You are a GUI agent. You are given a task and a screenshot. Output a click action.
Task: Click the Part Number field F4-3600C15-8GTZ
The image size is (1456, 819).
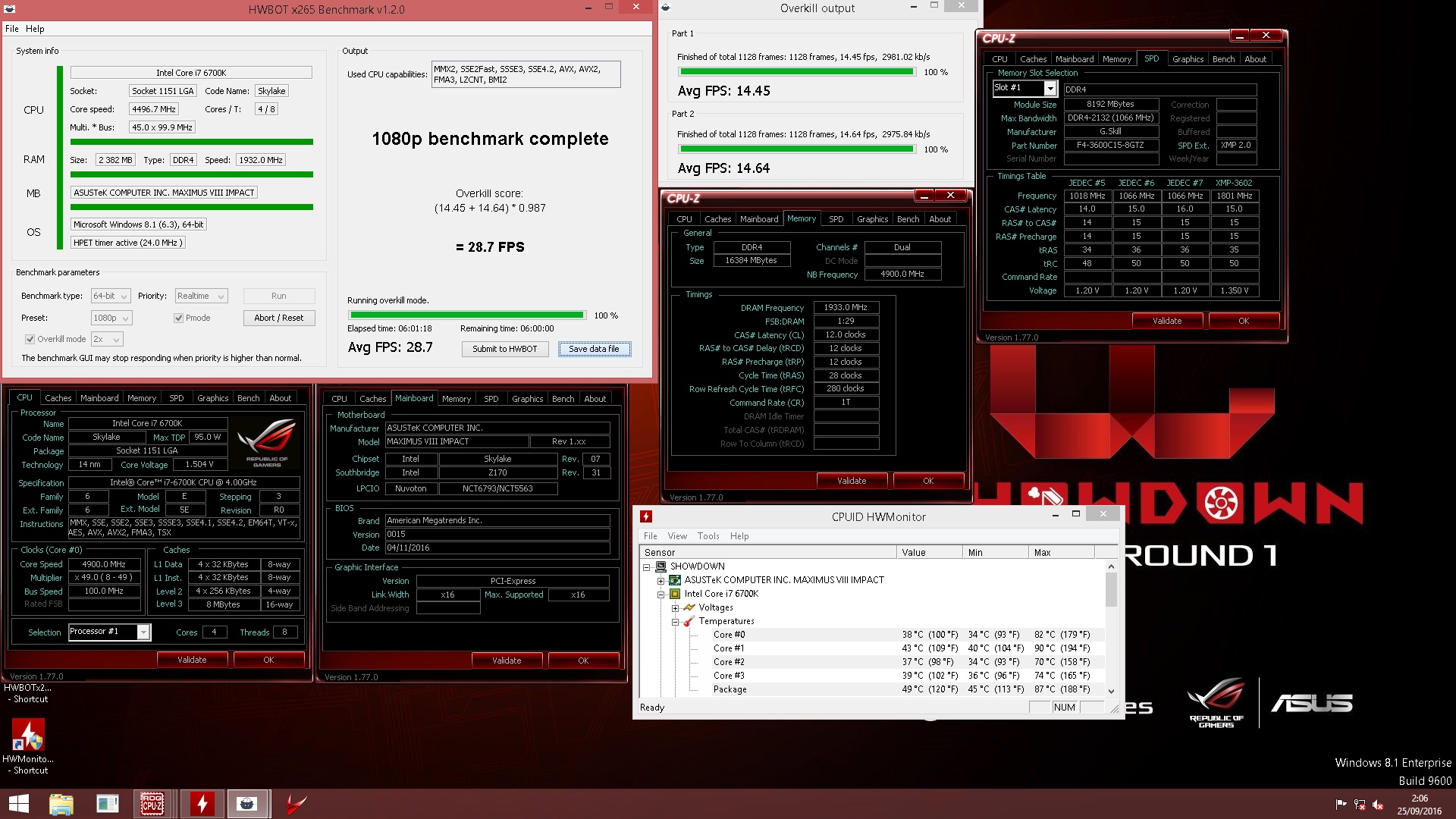(x=1111, y=146)
